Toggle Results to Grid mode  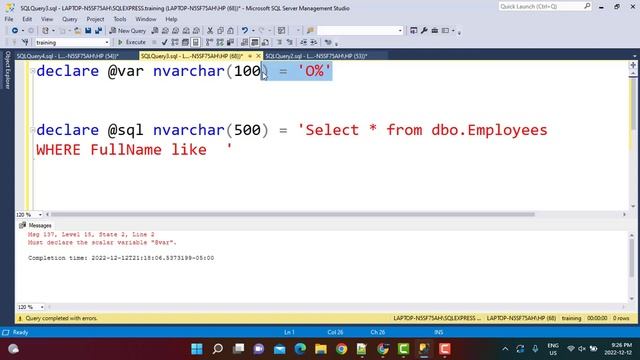pyautogui.click(x=255, y=42)
